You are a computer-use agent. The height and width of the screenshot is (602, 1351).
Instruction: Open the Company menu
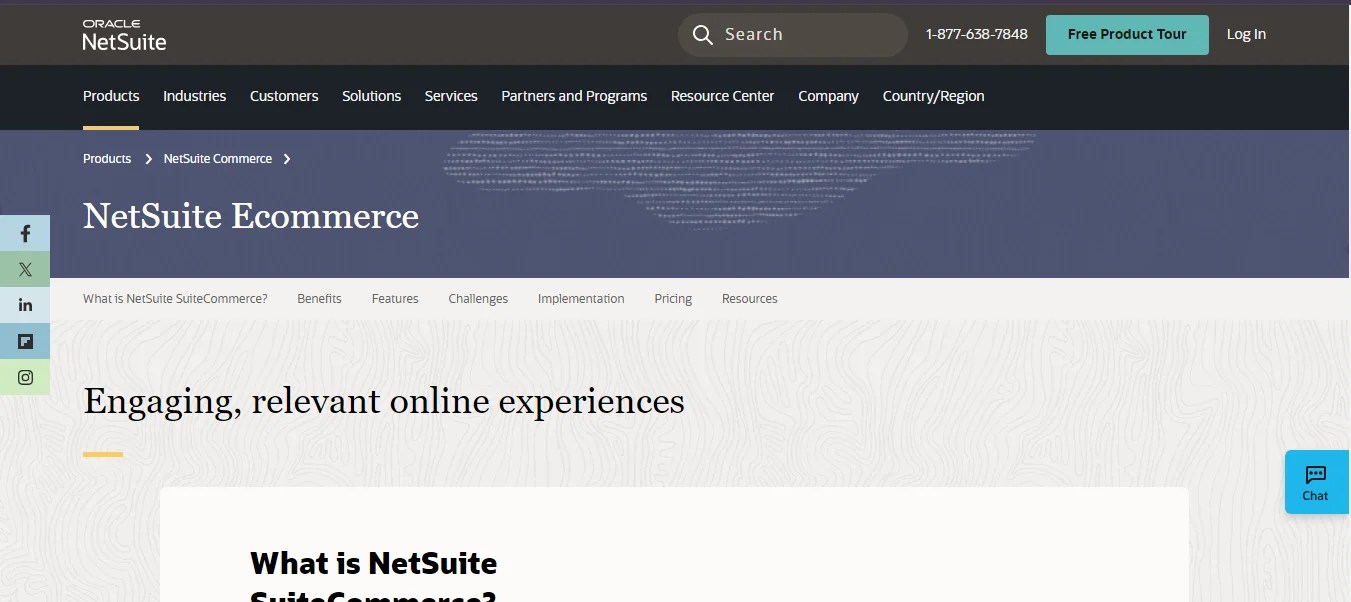point(828,96)
